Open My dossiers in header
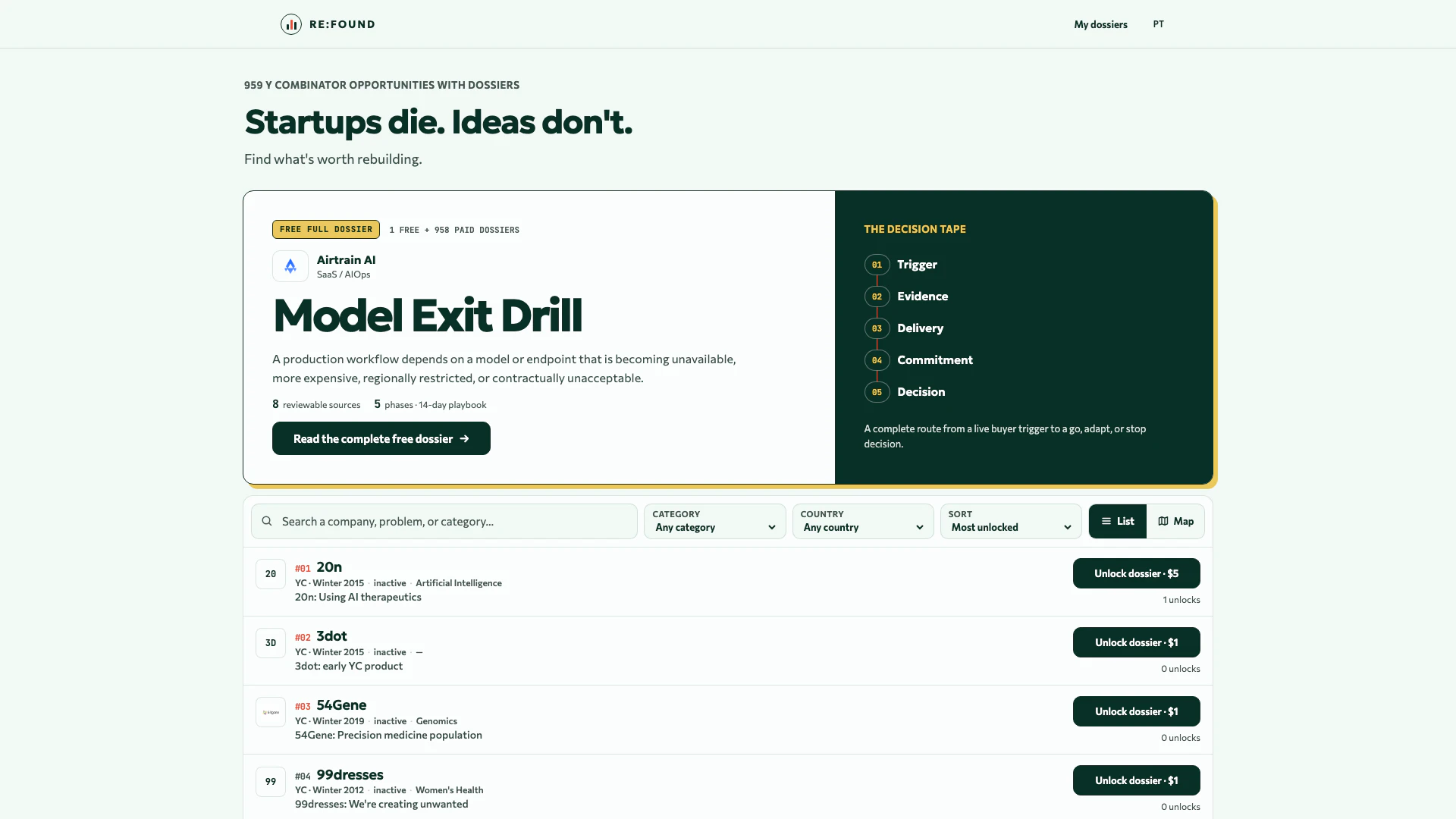The height and width of the screenshot is (819, 1456). click(1100, 24)
